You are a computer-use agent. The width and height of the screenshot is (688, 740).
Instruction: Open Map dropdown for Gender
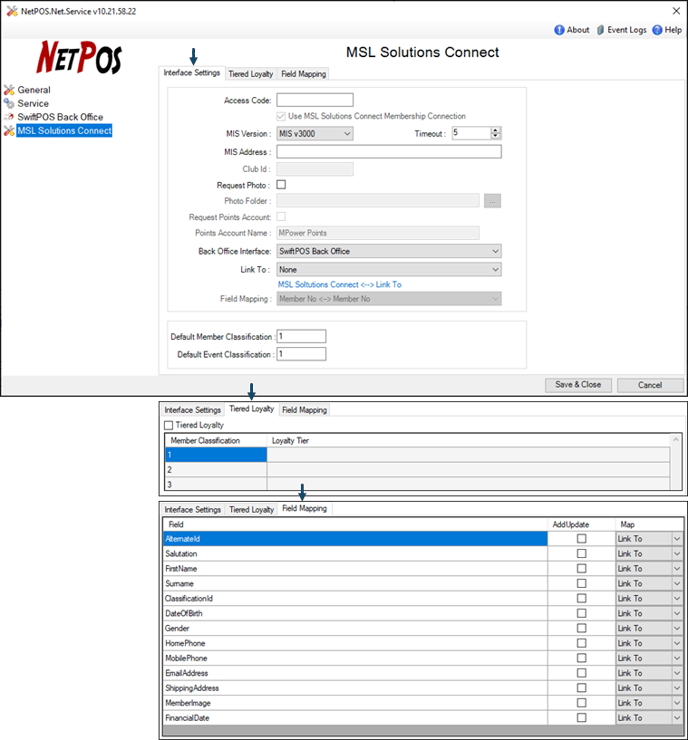[x=649, y=628]
